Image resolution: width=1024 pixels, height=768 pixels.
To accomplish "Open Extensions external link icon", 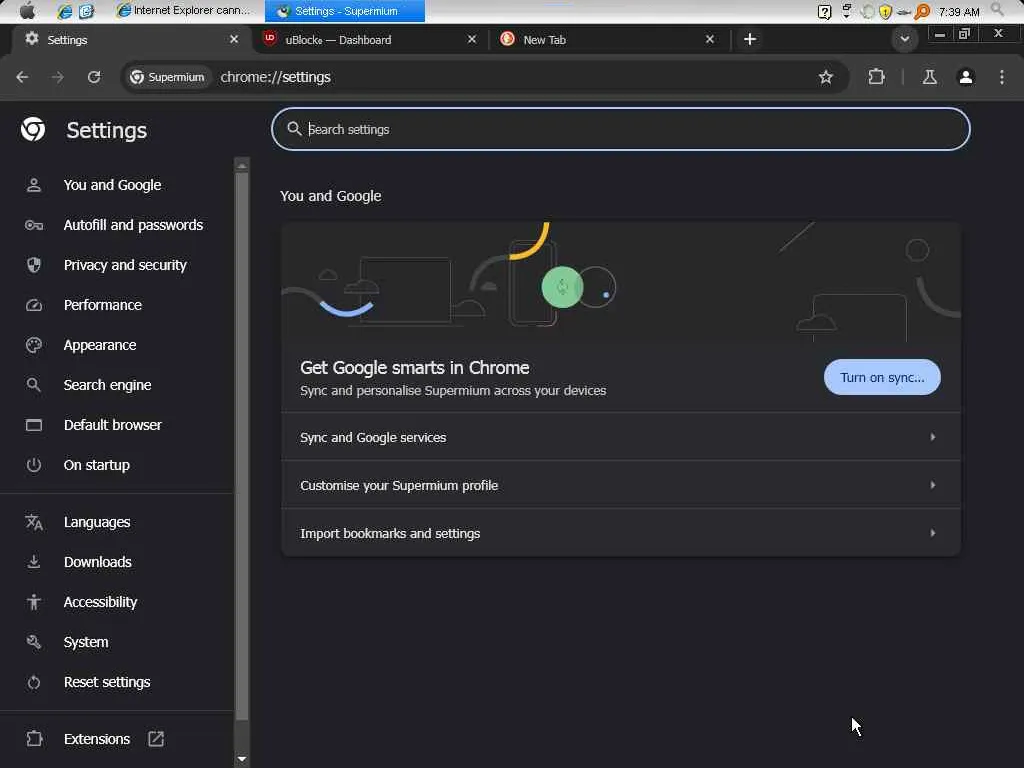I will coord(156,739).
